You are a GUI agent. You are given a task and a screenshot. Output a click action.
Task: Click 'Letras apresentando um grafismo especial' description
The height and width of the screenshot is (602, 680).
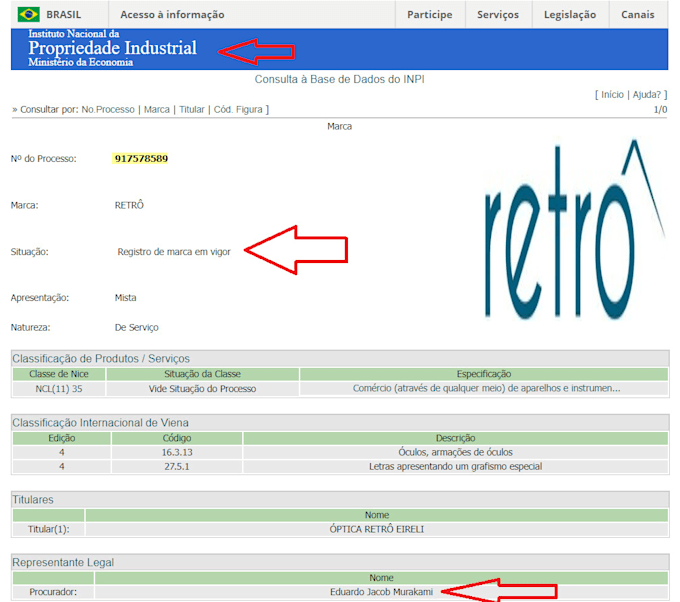pyautogui.click(x=455, y=467)
